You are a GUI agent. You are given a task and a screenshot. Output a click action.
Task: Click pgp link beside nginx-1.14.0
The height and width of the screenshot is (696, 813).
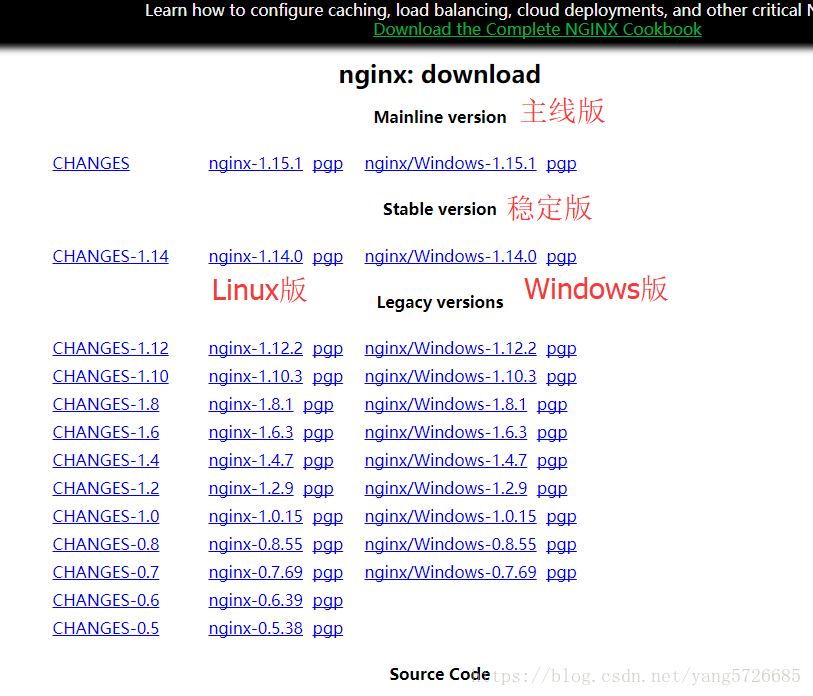tap(328, 257)
